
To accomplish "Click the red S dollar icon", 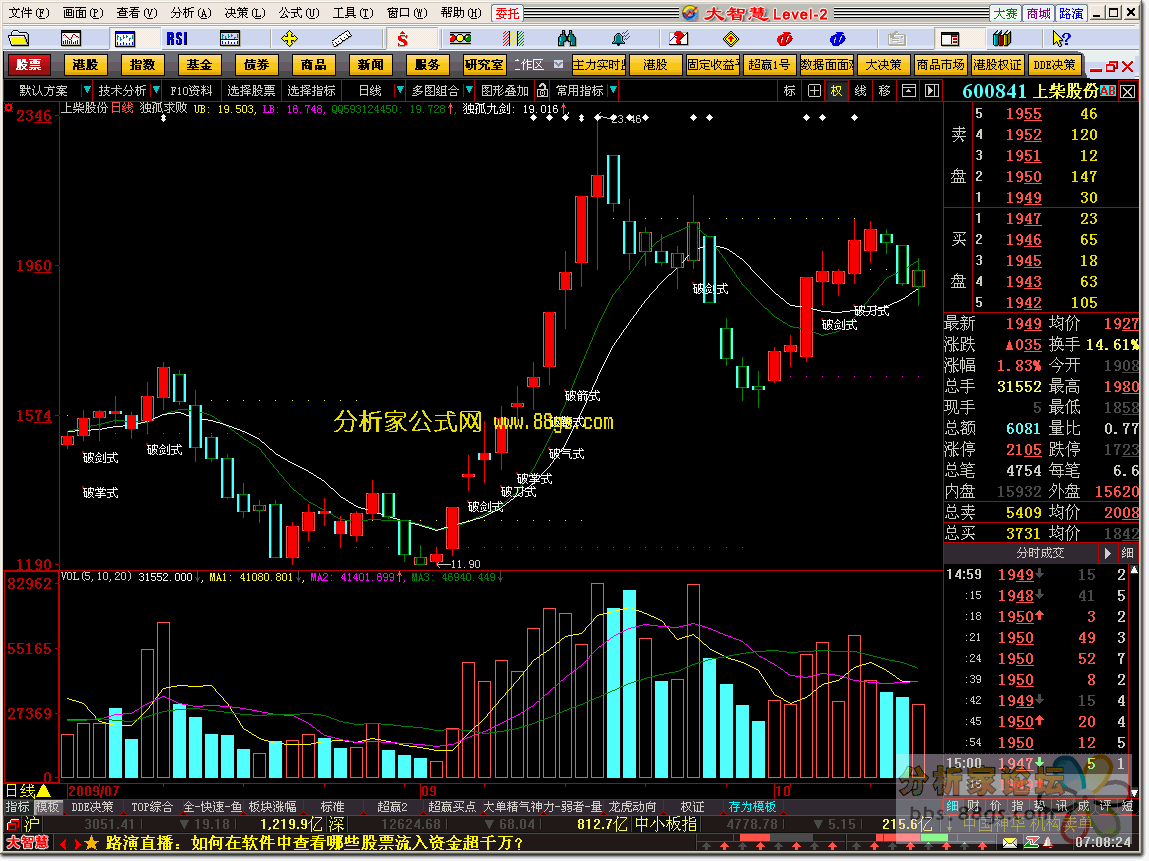I will (x=402, y=39).
